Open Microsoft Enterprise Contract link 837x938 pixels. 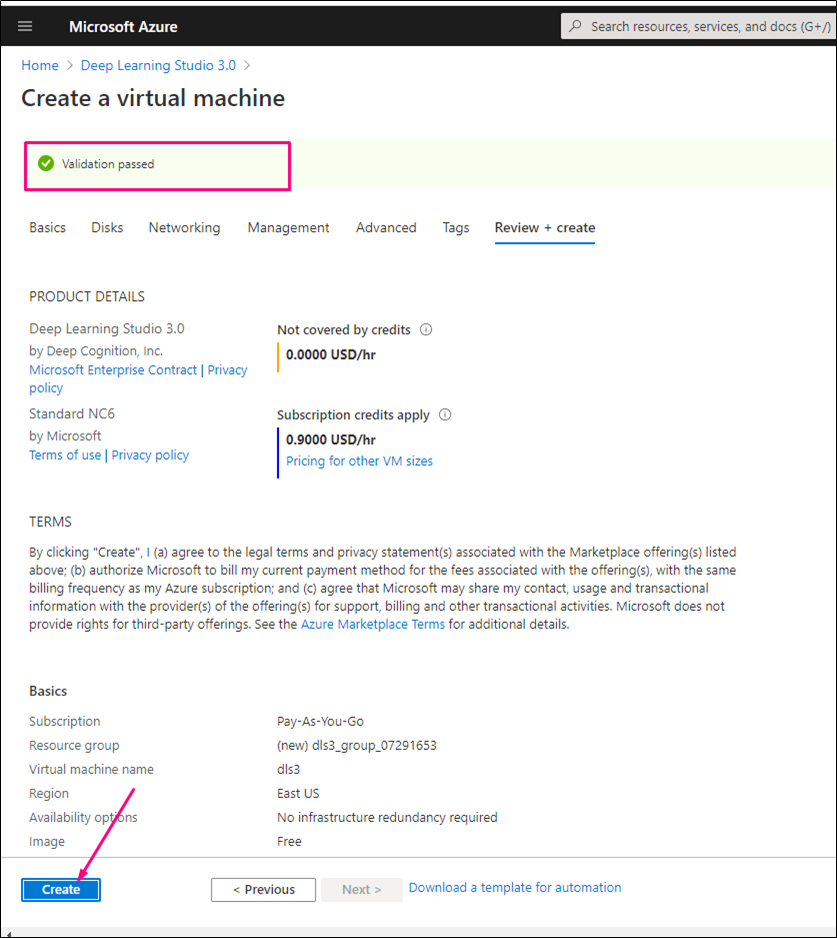click(113, 370)
